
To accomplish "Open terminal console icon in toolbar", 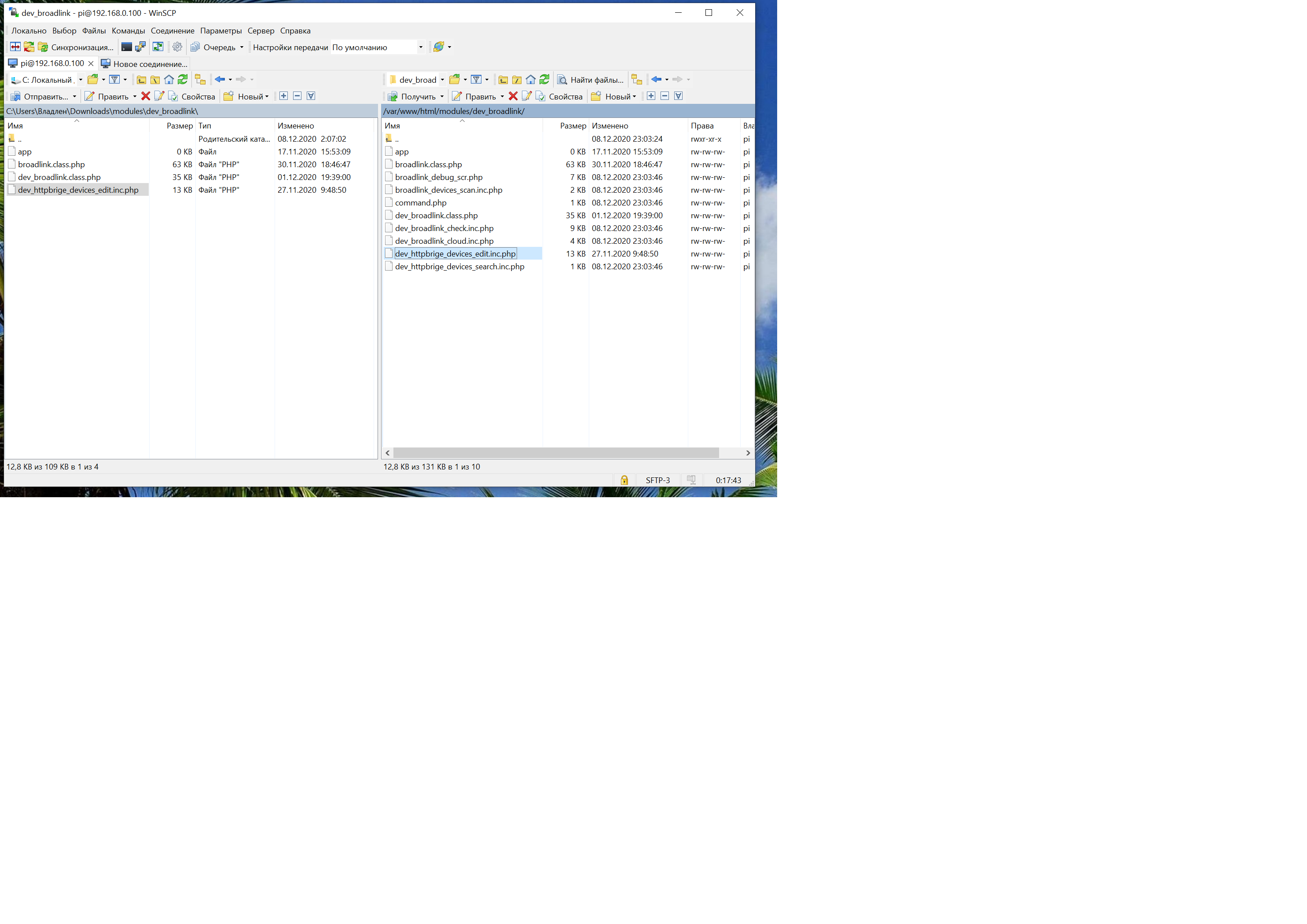I will click(126, 47).
